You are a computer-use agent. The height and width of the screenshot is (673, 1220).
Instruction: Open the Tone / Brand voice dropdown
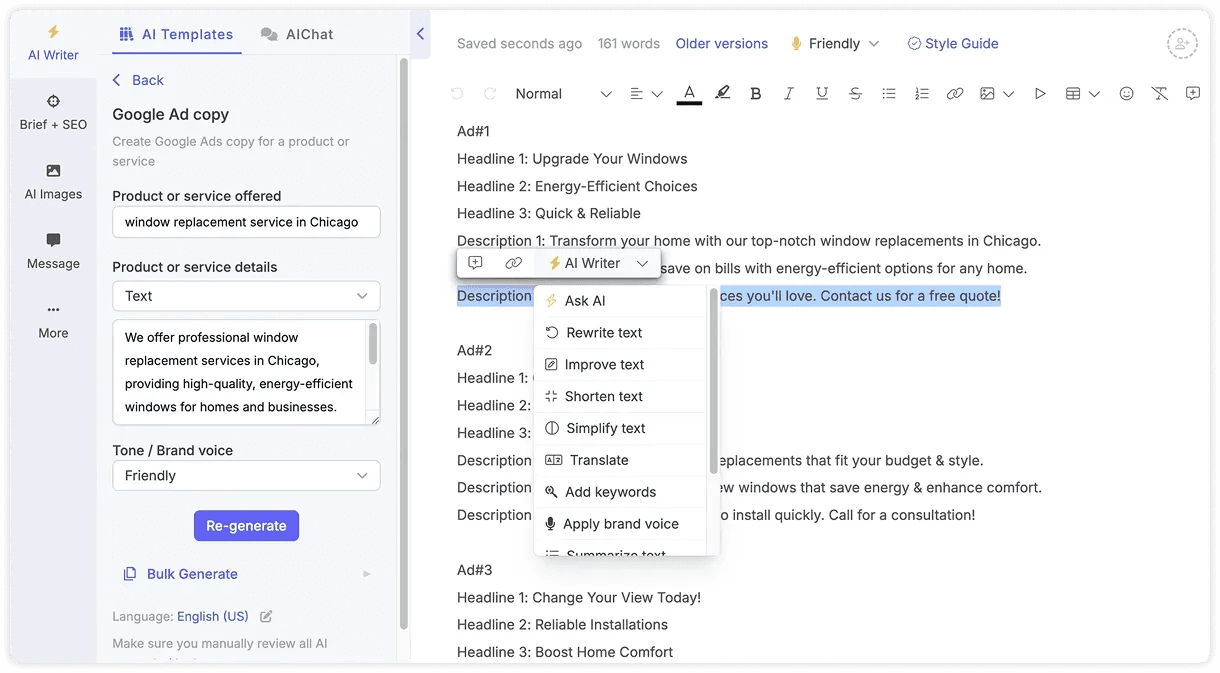tap(246, 476)
